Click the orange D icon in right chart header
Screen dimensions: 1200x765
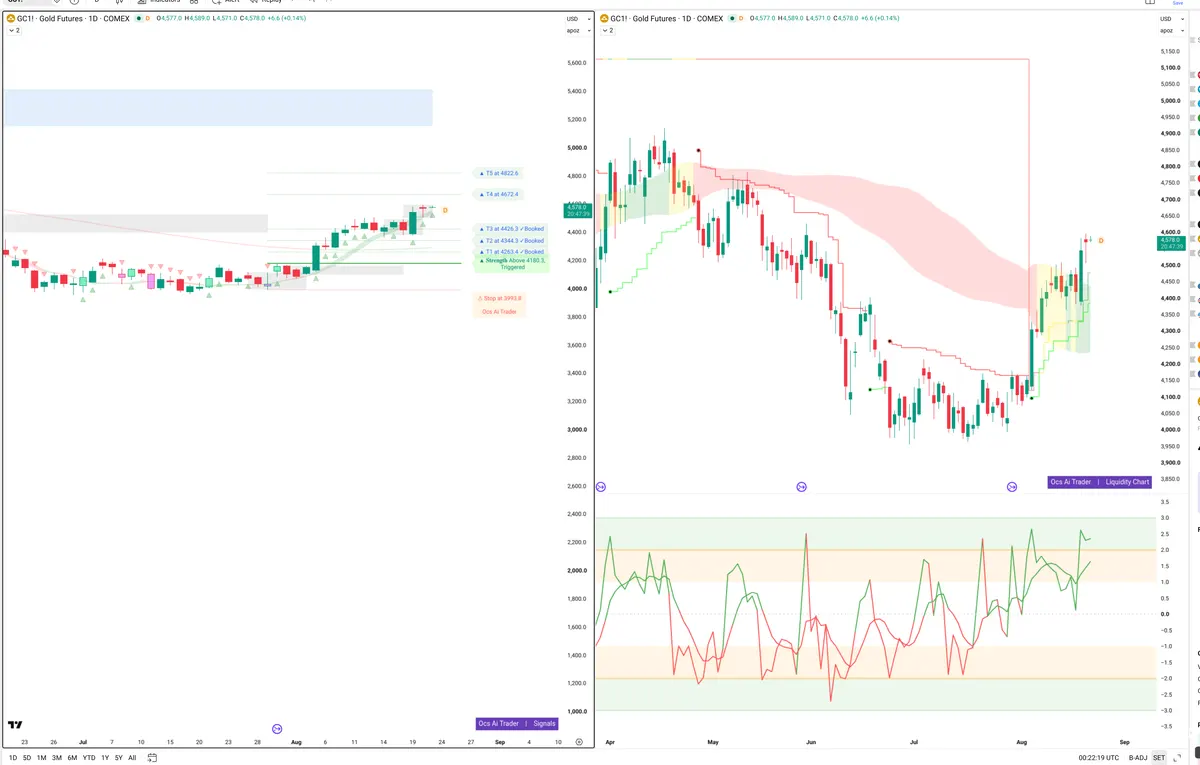[x=742, y=18]
